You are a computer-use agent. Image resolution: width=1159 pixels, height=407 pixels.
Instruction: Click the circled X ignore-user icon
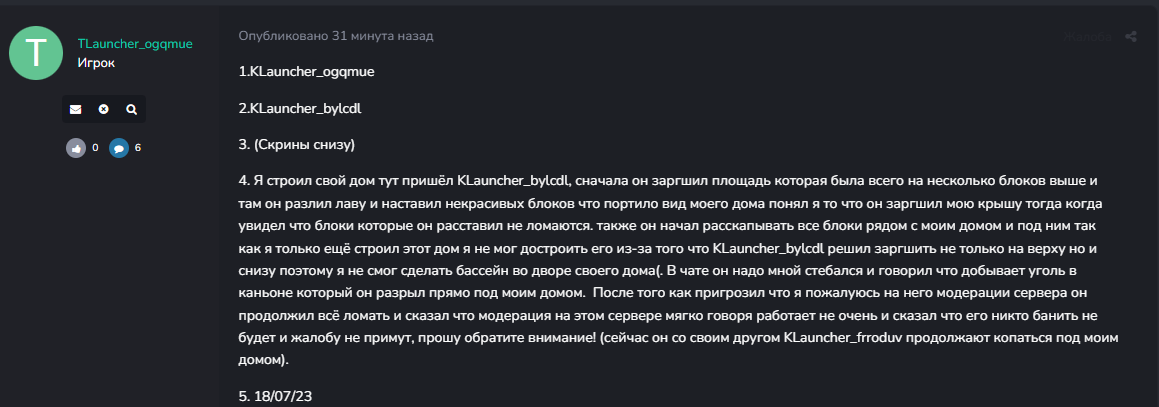pyautogui.click(x=103, y=109)
